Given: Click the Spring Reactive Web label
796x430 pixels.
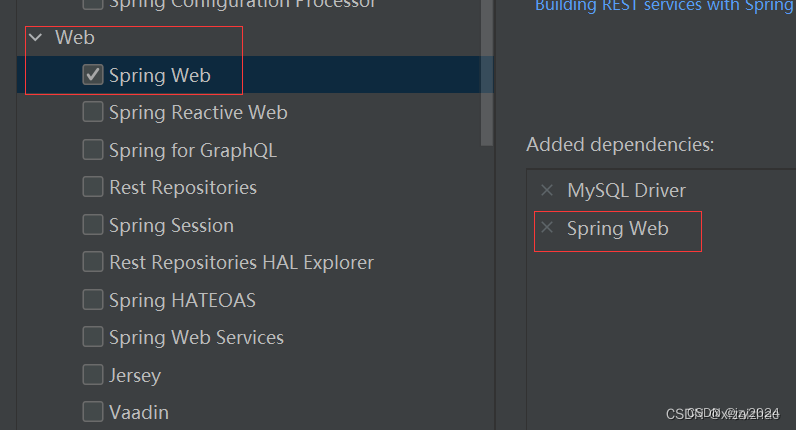Looking at the screenshot, I should [198, 112].
